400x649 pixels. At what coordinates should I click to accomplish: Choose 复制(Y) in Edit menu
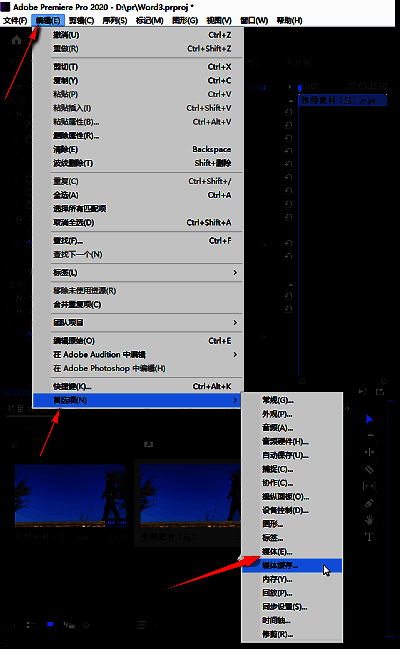coord(138,81)
